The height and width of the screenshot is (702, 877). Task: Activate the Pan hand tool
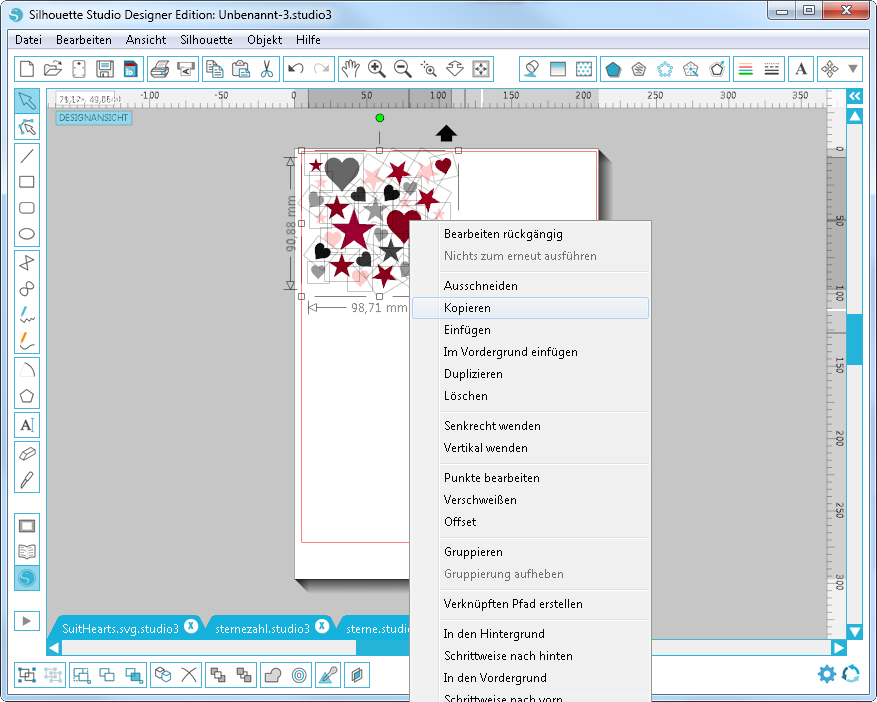(350, 69)
